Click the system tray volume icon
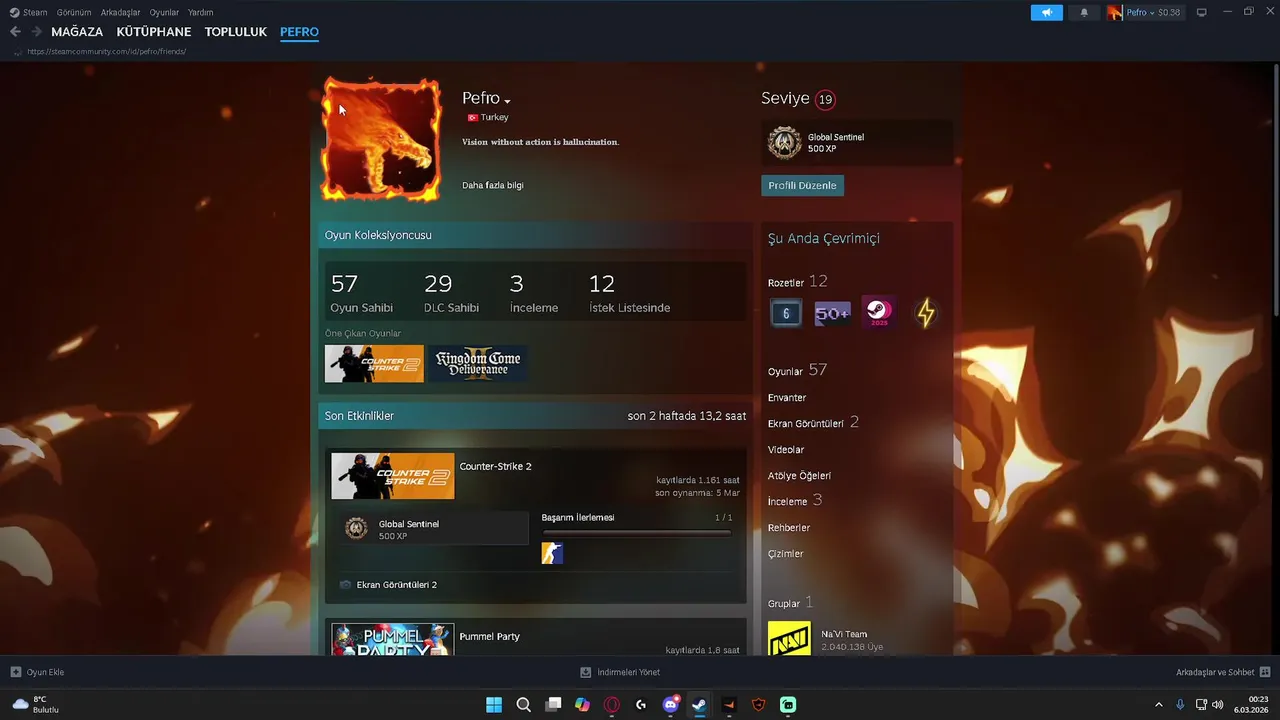 pyautogui.click(x=1217, y=705)
